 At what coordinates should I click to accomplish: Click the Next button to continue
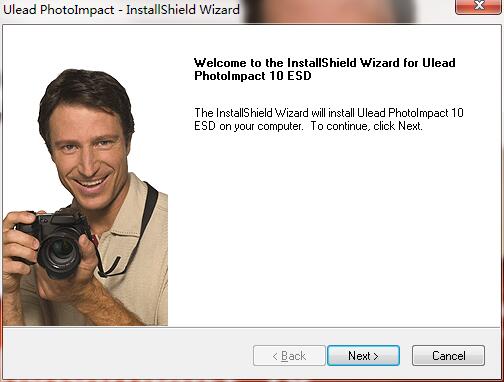coord(363,356)
